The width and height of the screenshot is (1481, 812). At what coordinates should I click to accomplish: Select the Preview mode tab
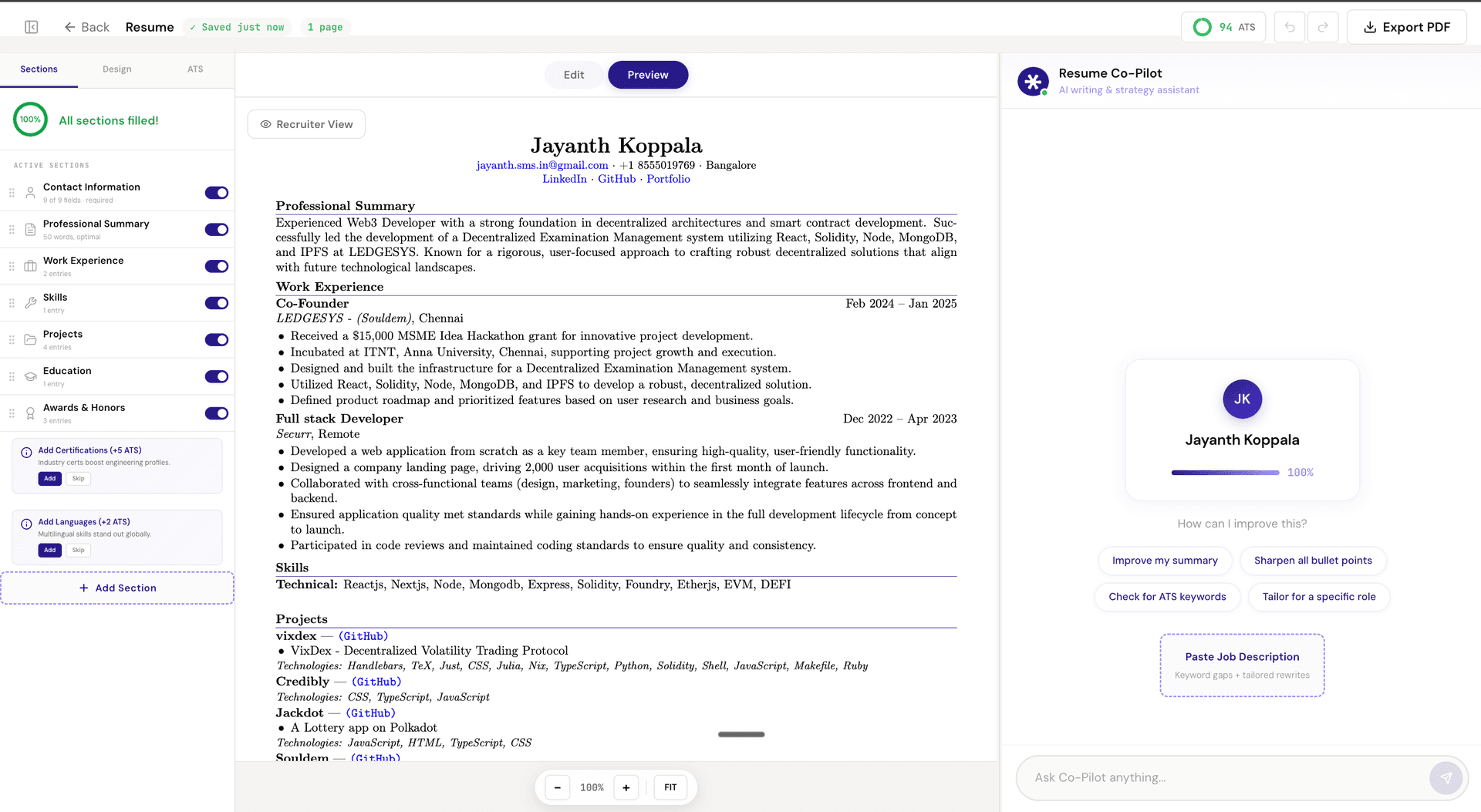tap(648, 75)
